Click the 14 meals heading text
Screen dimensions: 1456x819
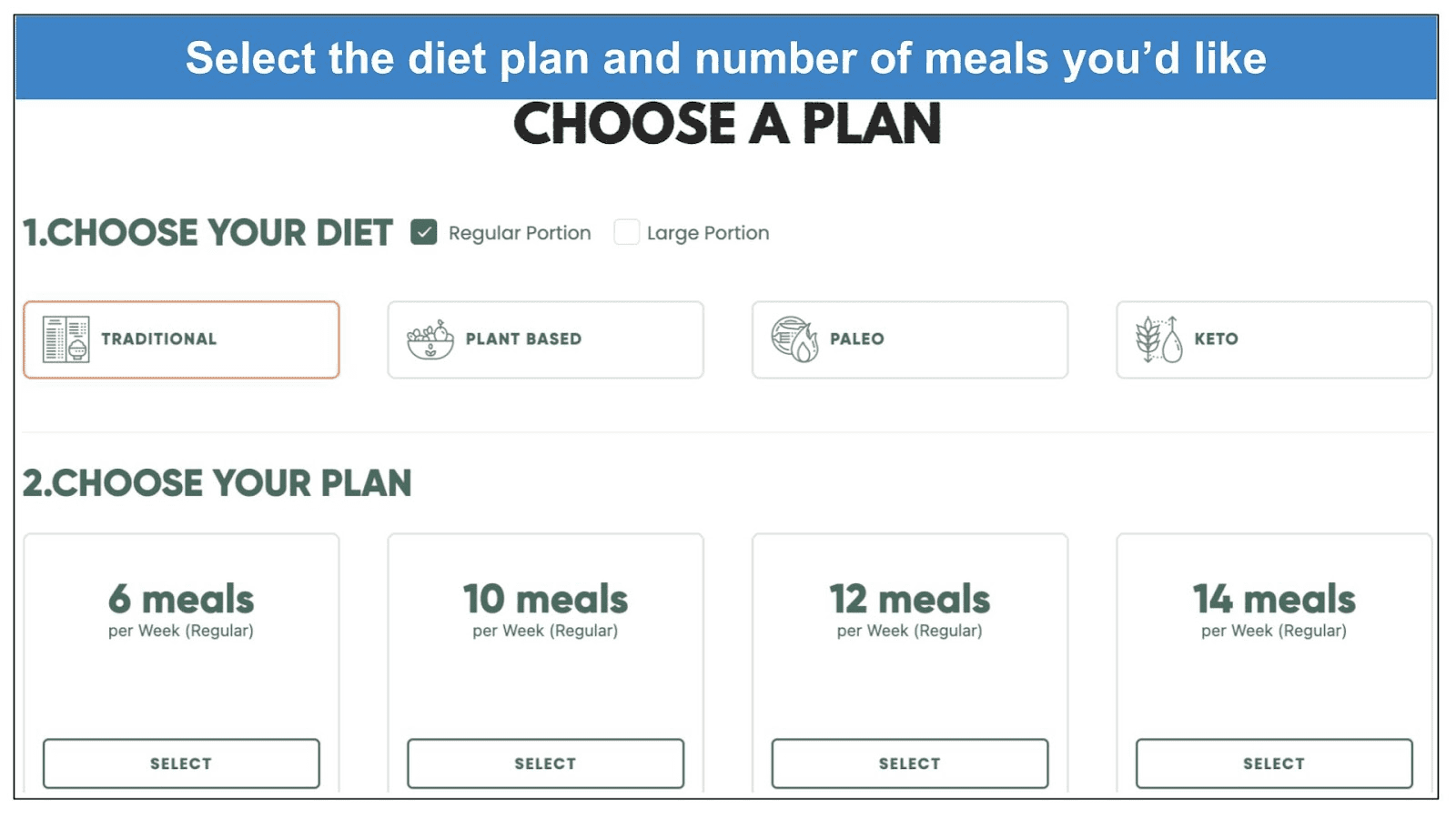(x=1274, y=599)
